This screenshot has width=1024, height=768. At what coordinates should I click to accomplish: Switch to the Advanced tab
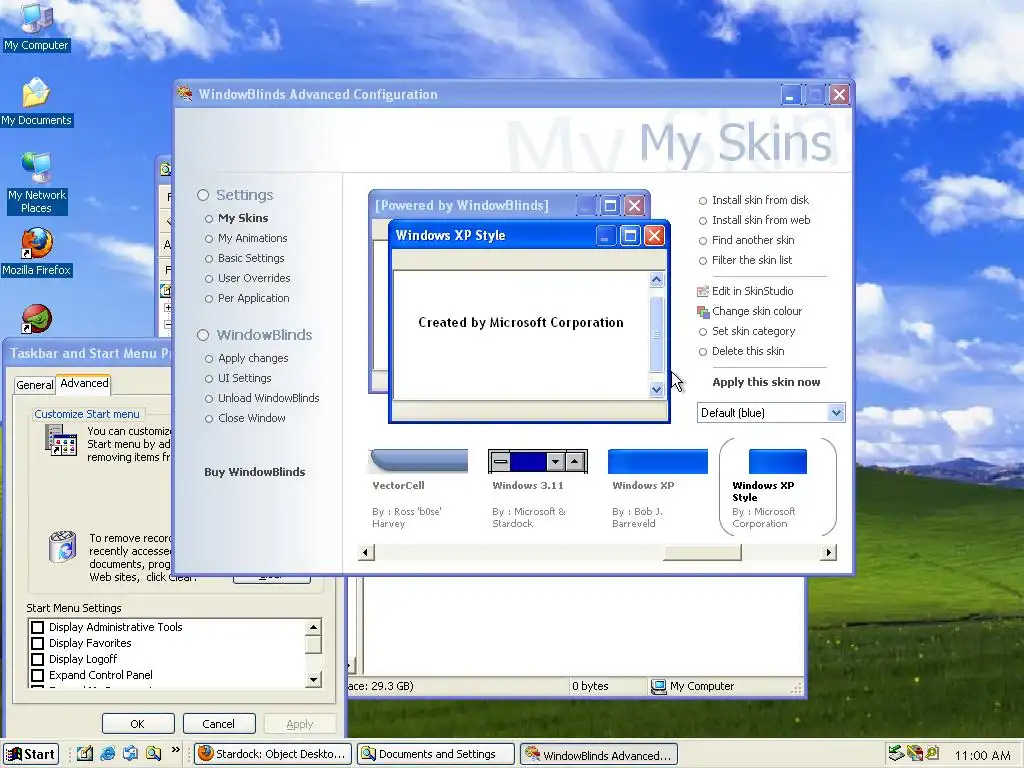84,383
